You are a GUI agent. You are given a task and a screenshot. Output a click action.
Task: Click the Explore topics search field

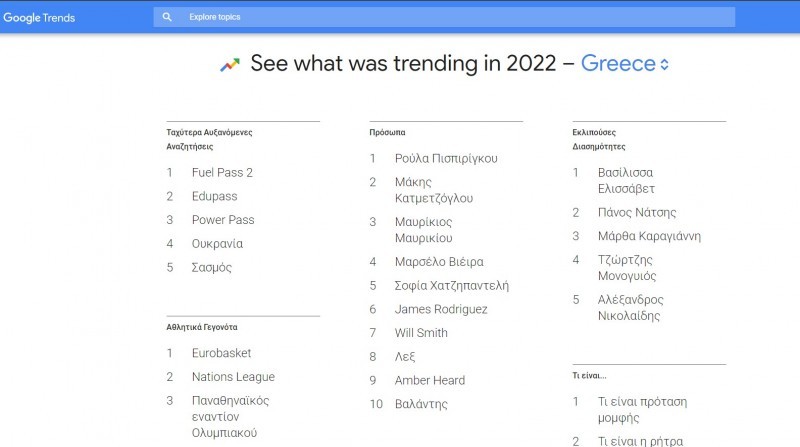[x=450, y=17]
